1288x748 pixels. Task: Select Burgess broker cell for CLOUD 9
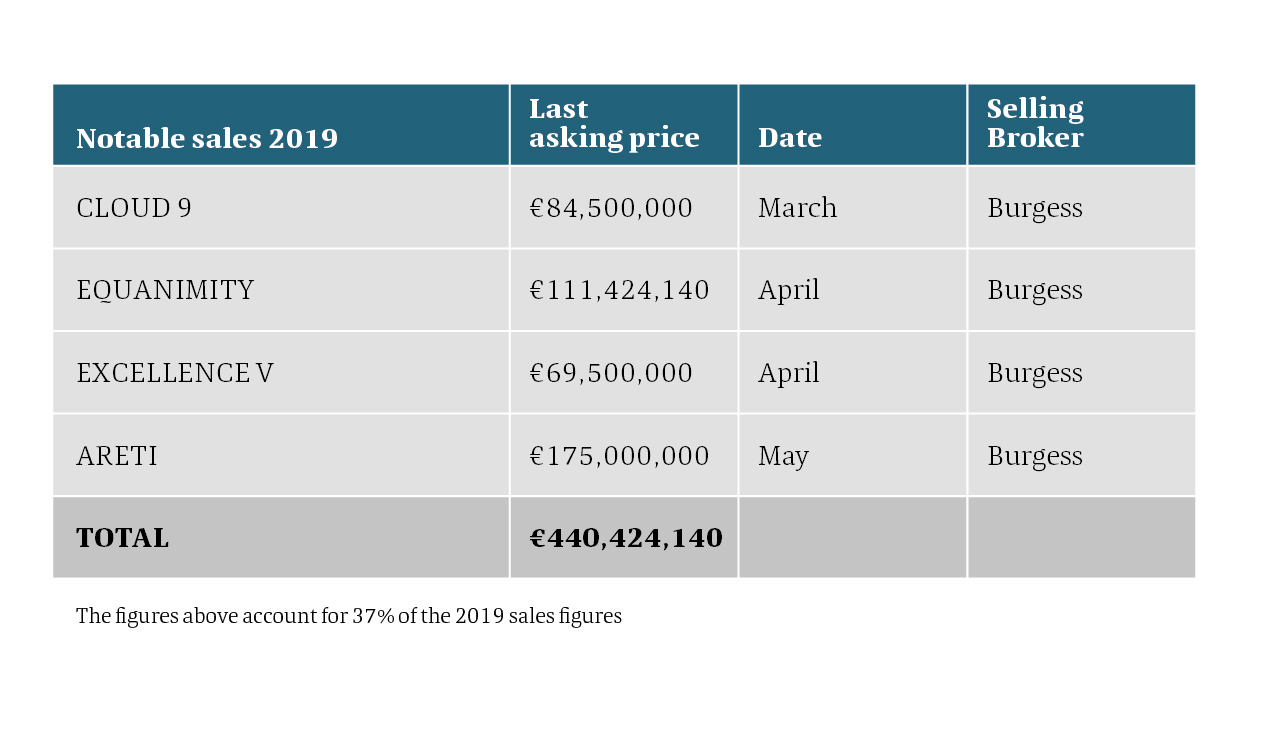1082,208
